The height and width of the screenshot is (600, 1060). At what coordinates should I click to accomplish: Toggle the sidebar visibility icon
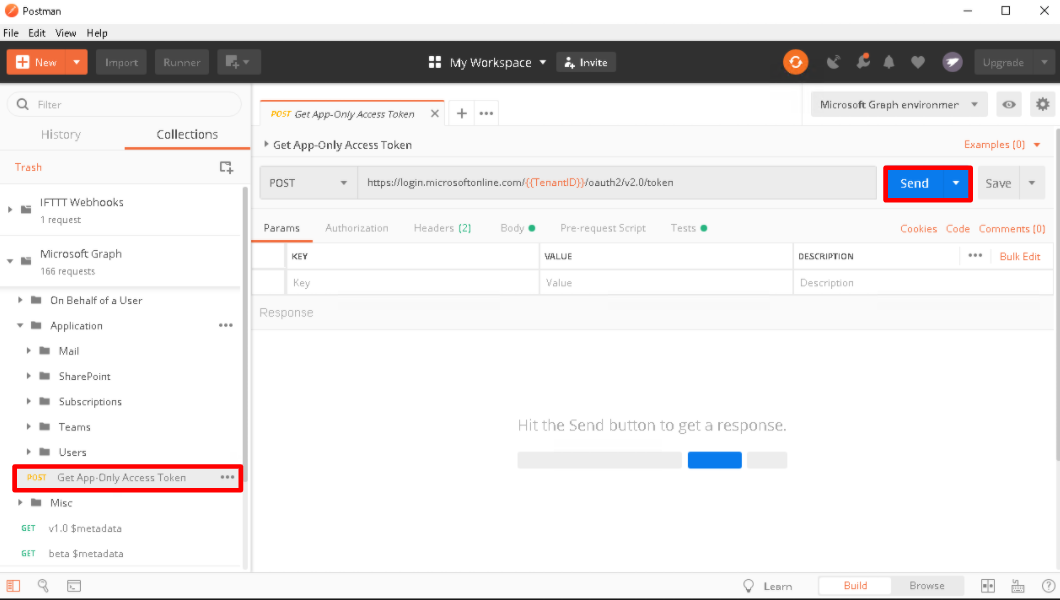click(x=12, y=585)
